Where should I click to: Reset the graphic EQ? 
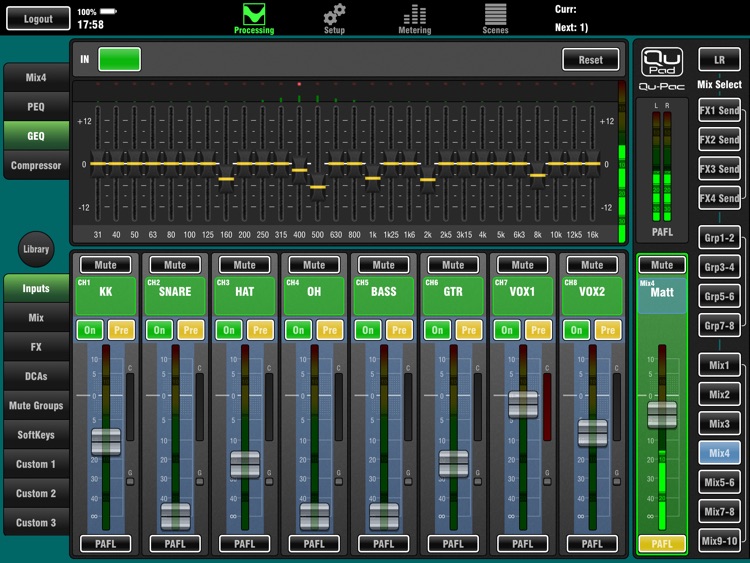[x=590, y=60]
